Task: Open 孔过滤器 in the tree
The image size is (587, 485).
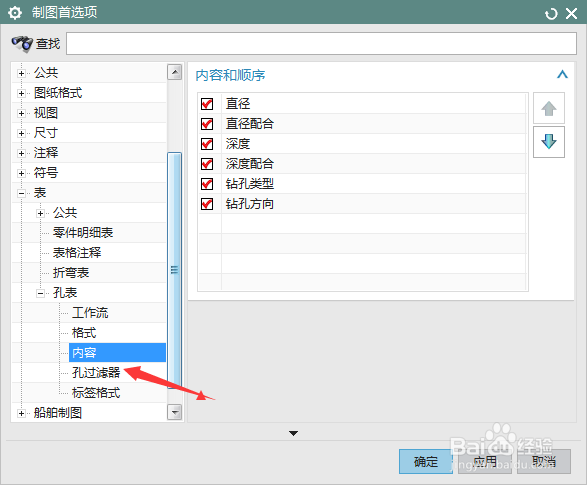Action: pyautogui.click(x=96, y=373)
